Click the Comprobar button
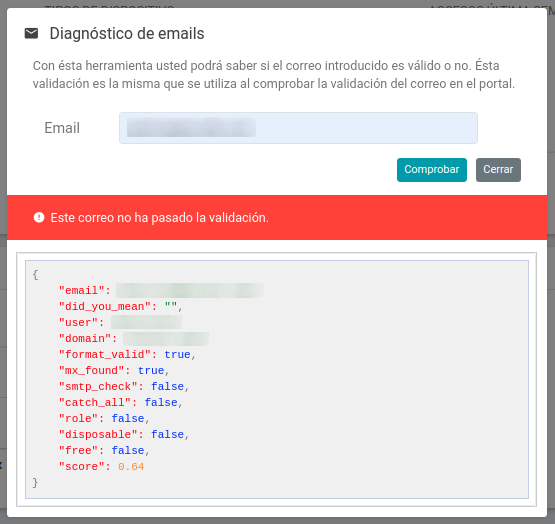 pyautogui.click(x=431, y=170)
